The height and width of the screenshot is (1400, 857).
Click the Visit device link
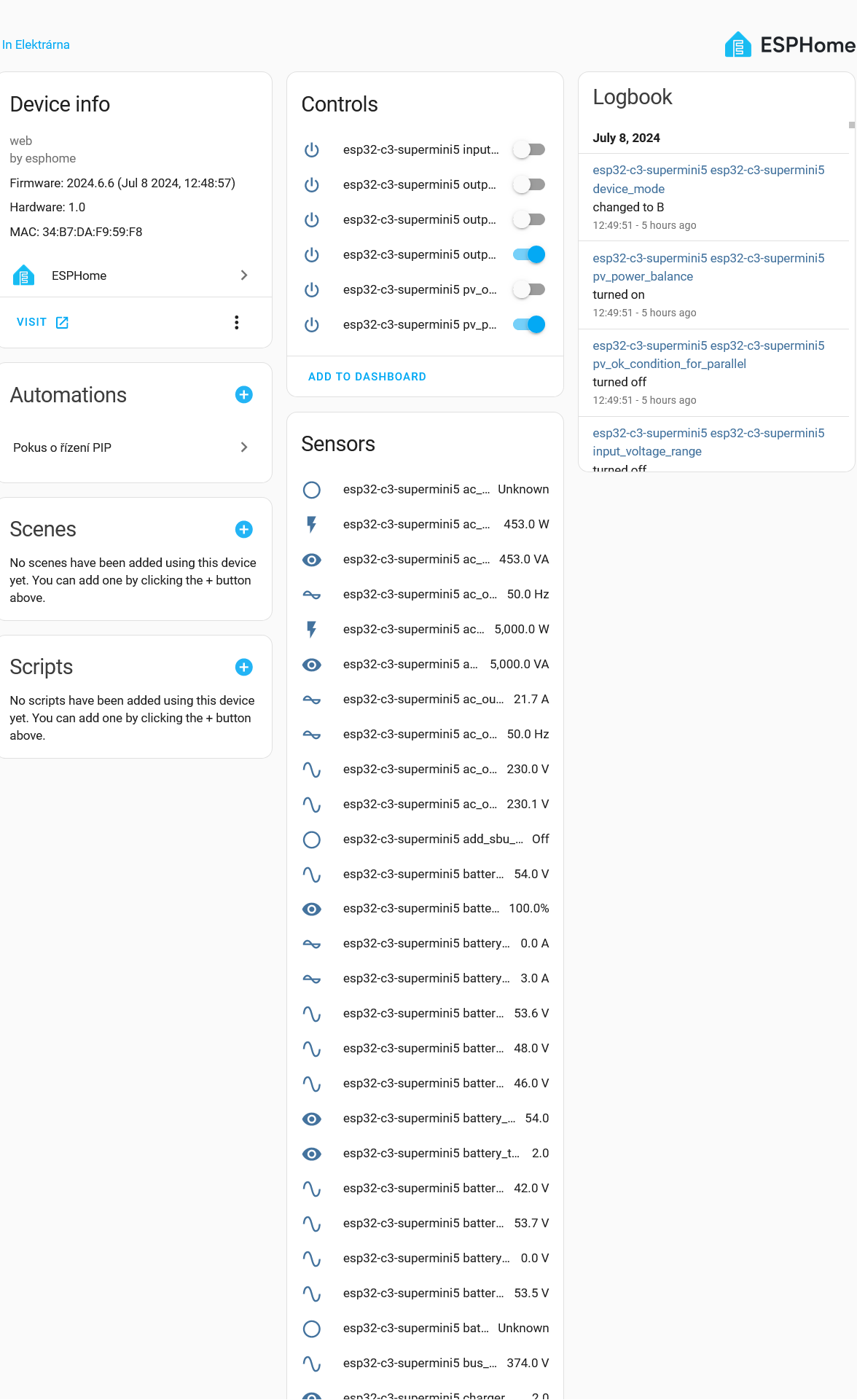(x=42, y=322)
